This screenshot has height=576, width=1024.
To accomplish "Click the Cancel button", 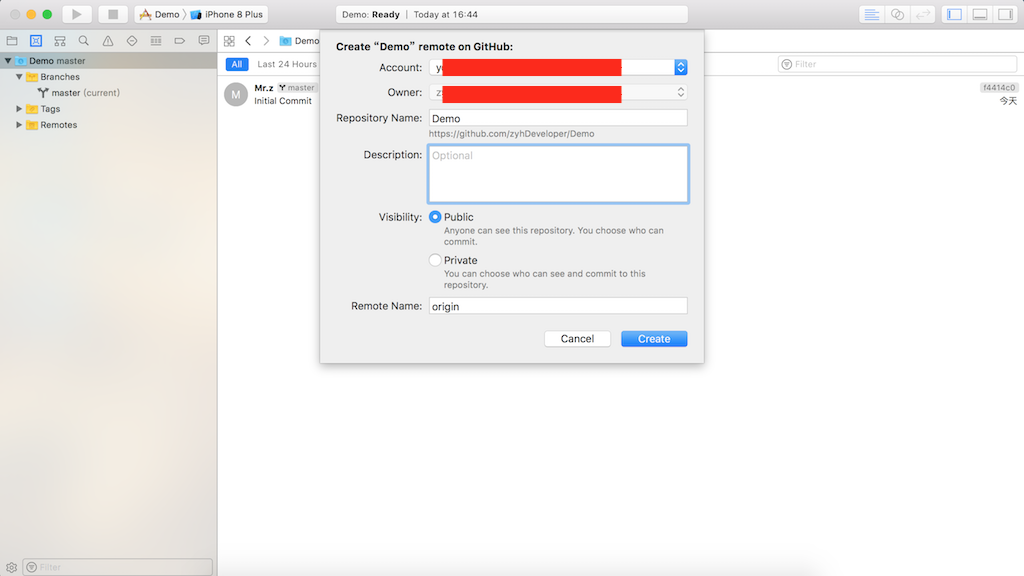I will click(x=577, y=338).
